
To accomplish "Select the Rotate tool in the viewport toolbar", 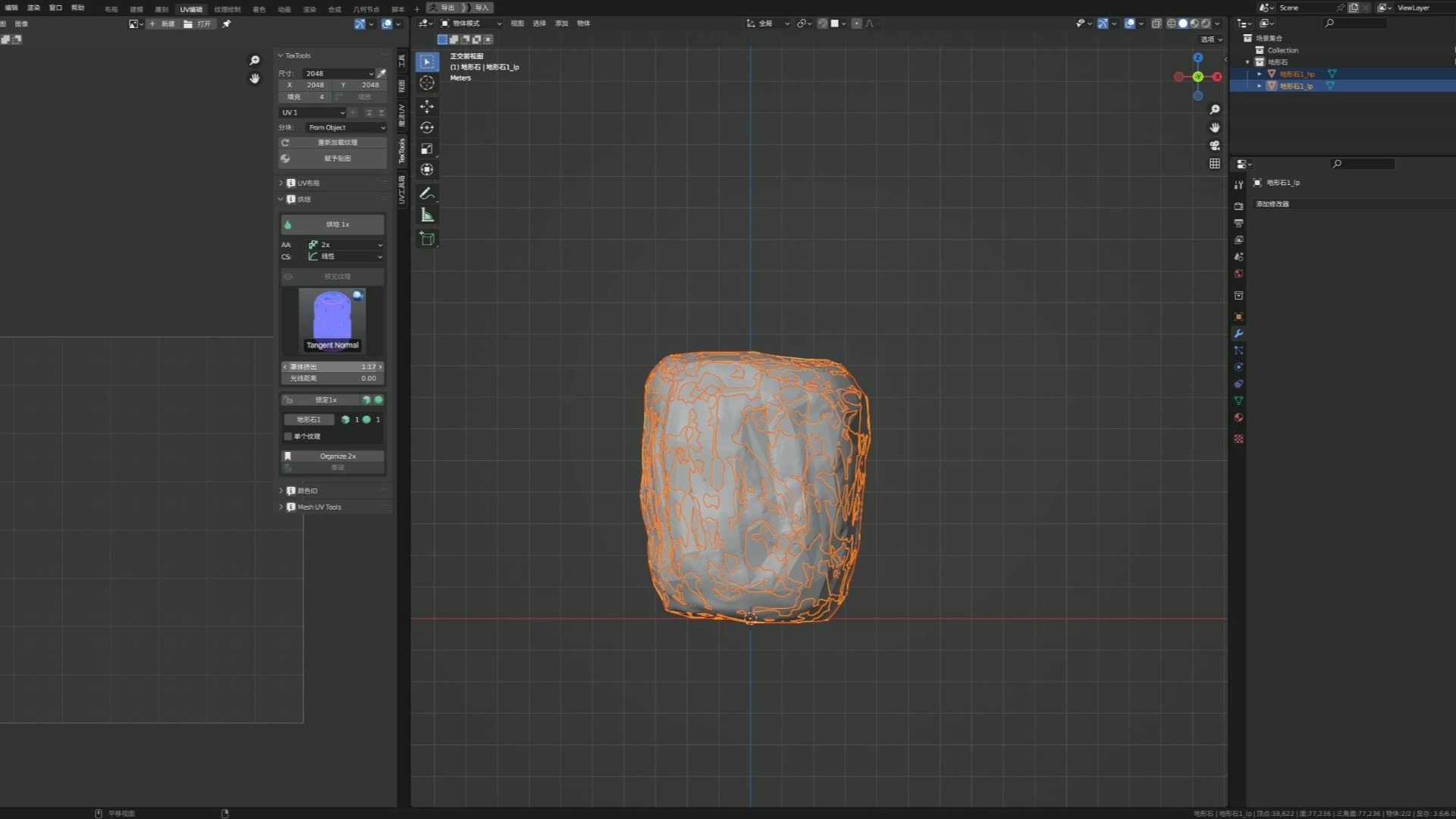I will [427, 127].
